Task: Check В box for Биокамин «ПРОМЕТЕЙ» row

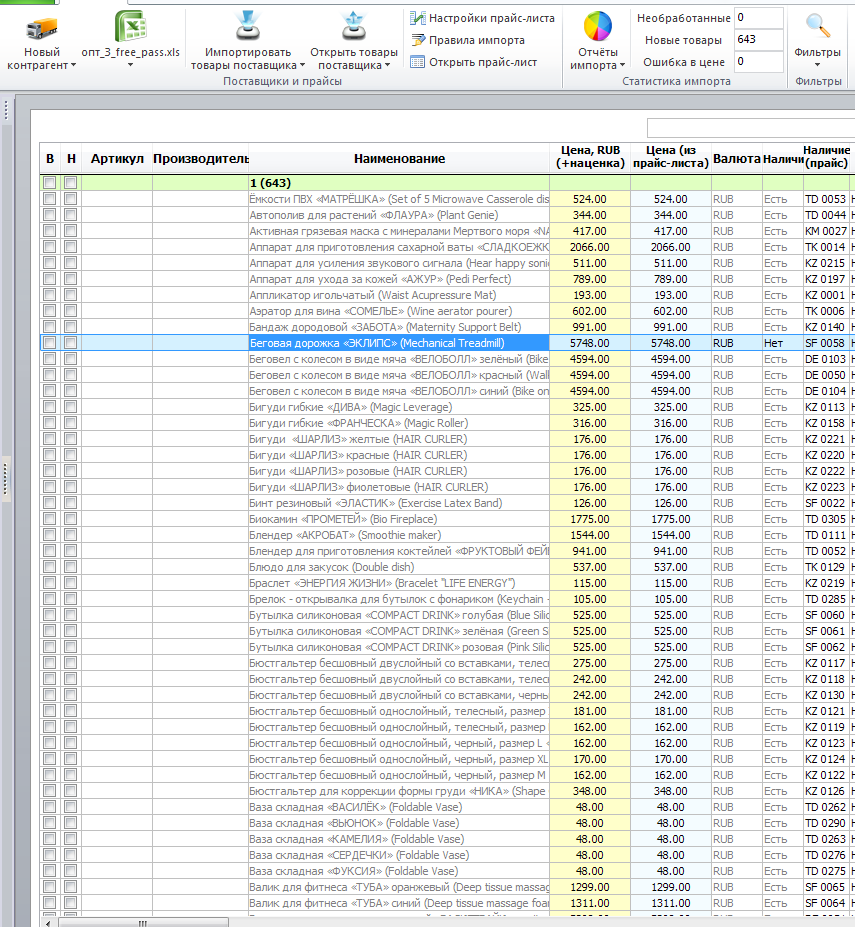Action: (x=50, y=519)
